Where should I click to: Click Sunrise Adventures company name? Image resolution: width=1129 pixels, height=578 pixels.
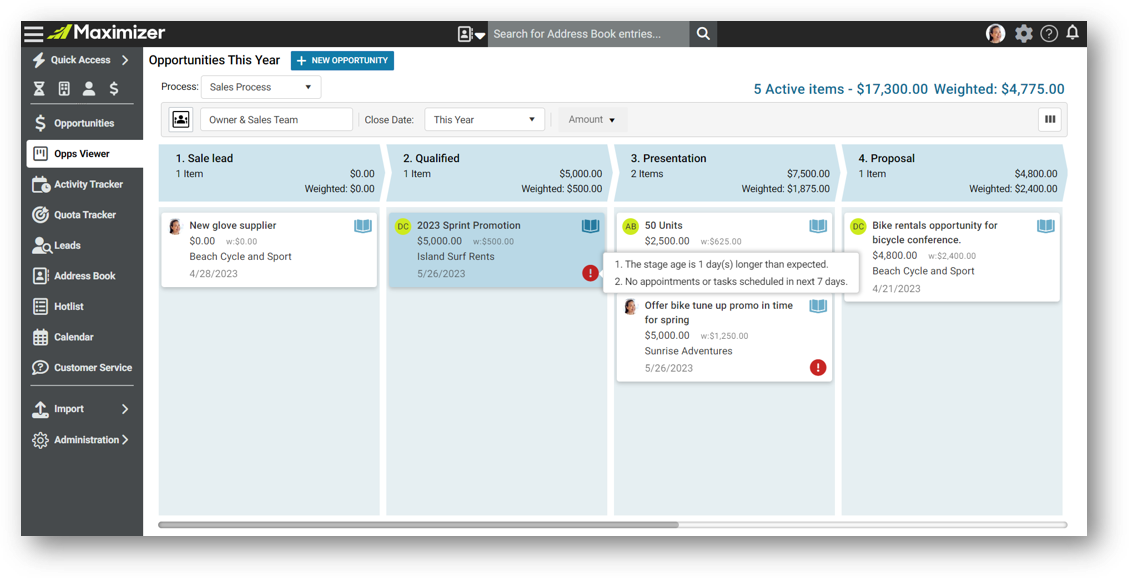click(688, 351)
